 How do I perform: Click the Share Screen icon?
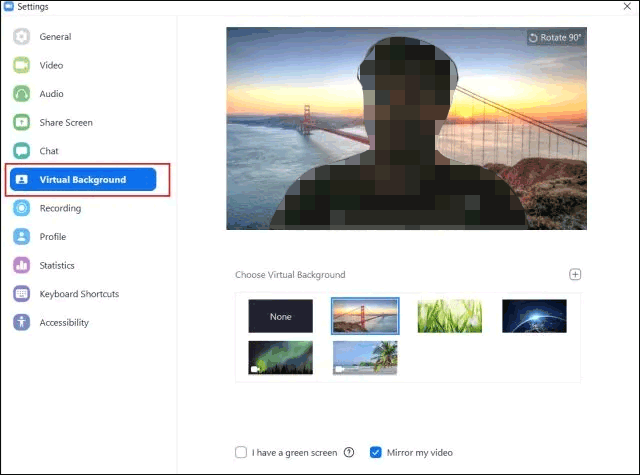coord(21,122)
